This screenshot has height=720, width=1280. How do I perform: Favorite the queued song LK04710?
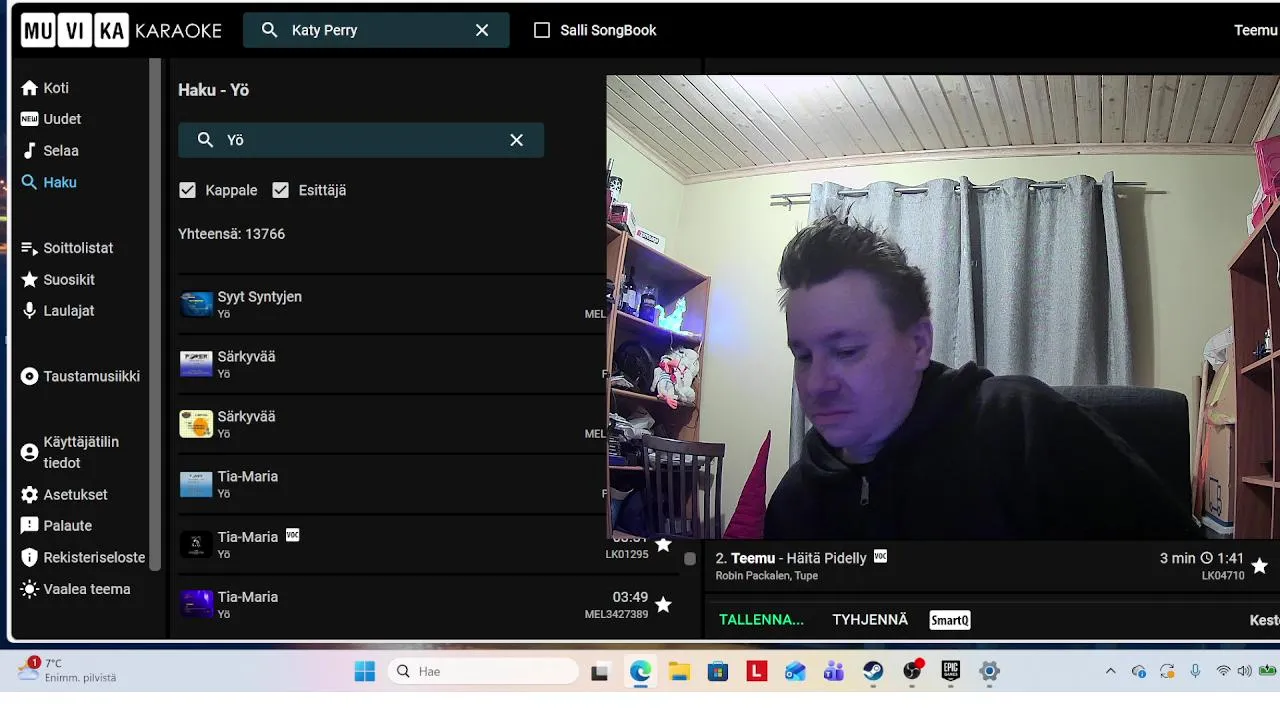click(x=1260, y=566)
